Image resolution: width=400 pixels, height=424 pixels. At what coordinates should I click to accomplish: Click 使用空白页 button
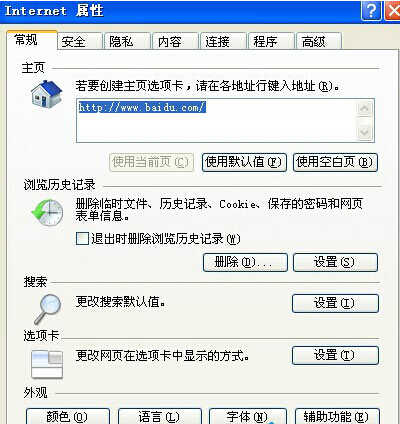[335, 162]
